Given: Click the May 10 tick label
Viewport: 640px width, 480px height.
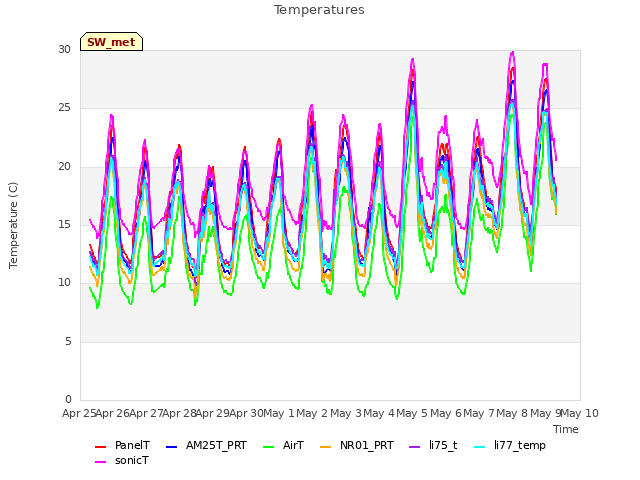Looking at the screenshot, I should (x=580, y=413).
